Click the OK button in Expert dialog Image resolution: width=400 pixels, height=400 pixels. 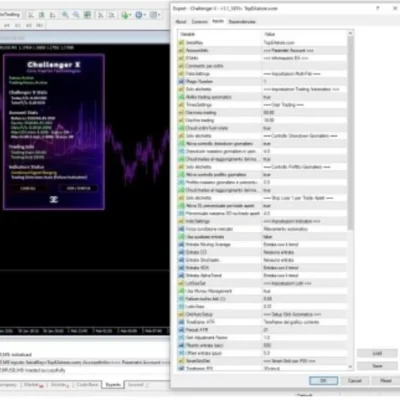click(323, 381)
